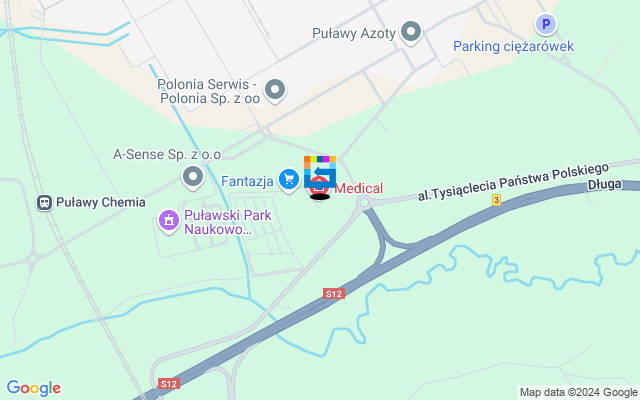640x400 pixels.
Task: Click the Fantazja store label
Action: click(x=247, y=181)
